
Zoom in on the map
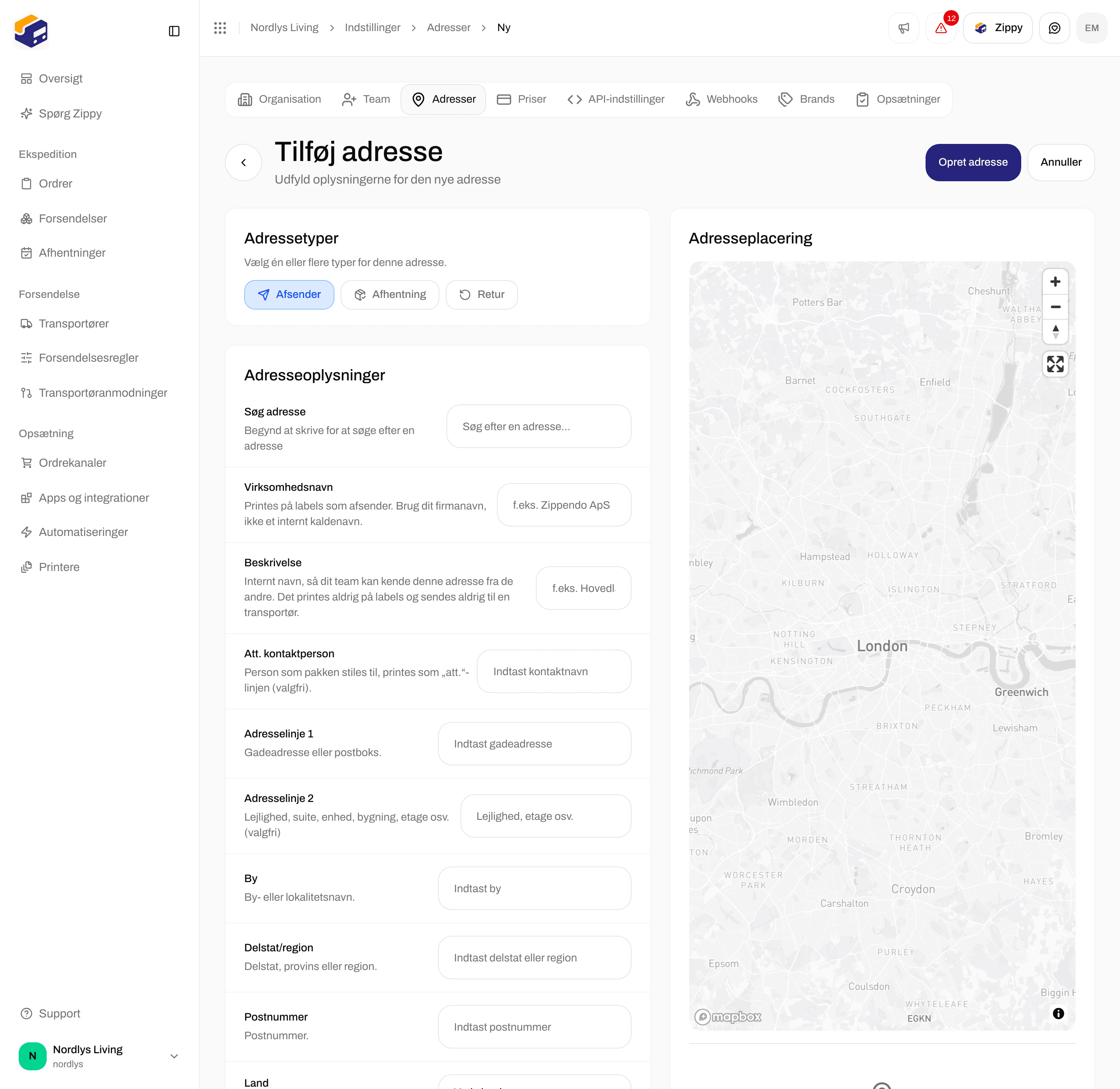[x=1055, y=282]
